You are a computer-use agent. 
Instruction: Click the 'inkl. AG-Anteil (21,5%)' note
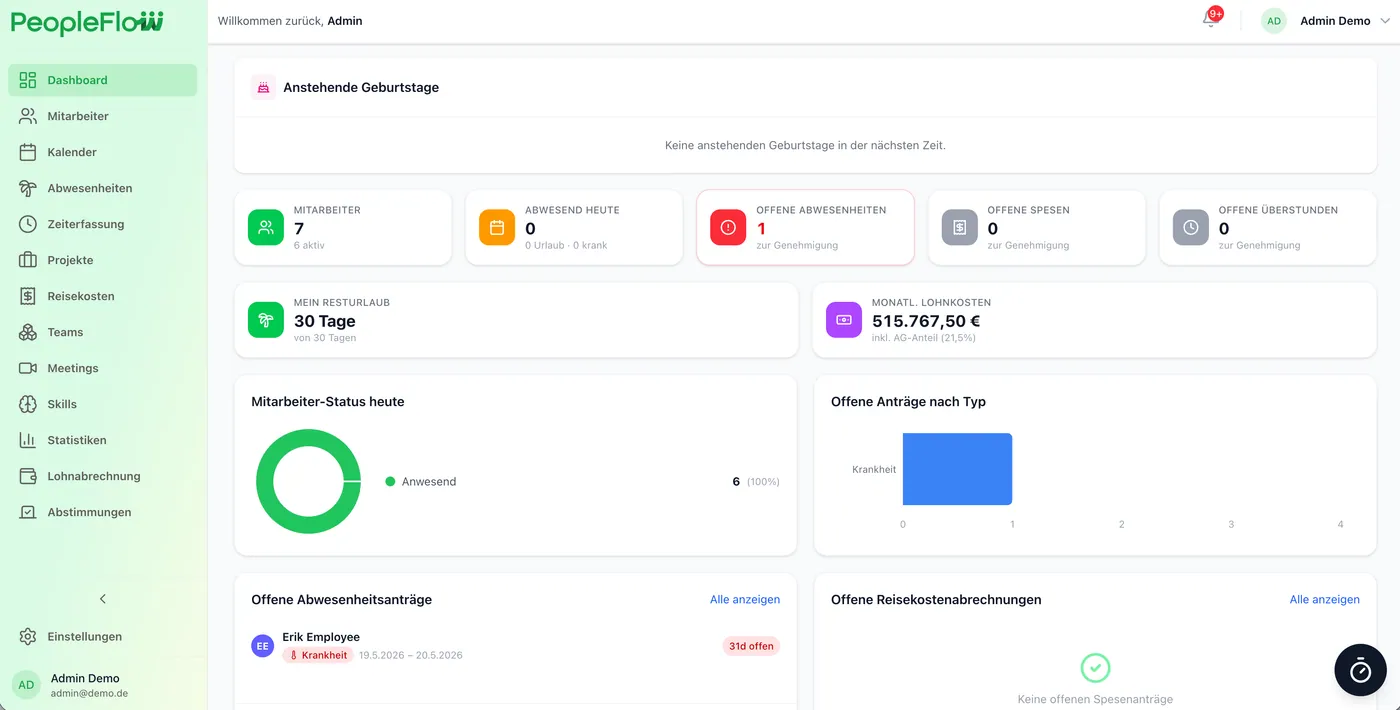pyautogui.click(x=924, y=338)
